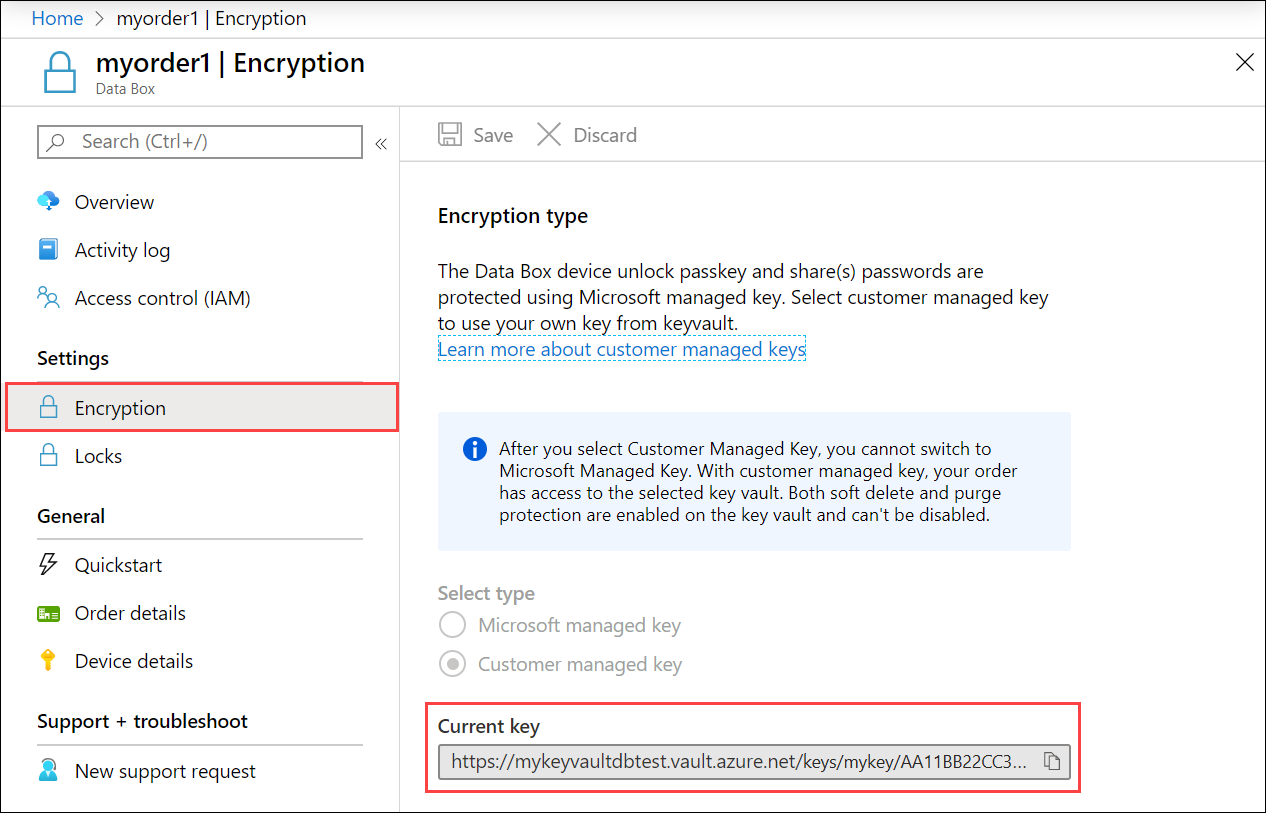Click the Support + troubleshoot header
The height and width of the screenshot is (813, 1266).
(143, 721)
